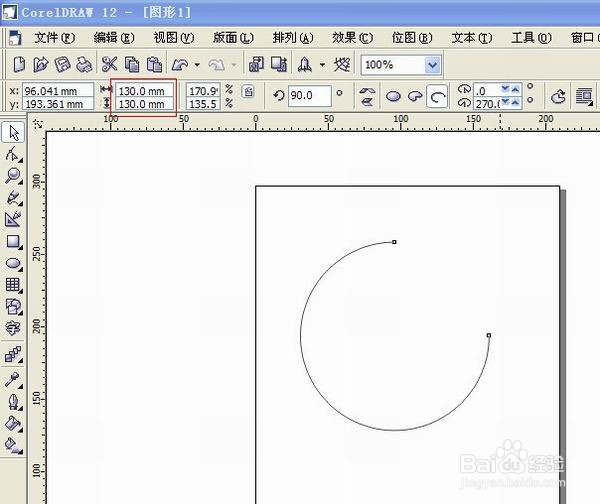
Task: Open the 文本(T) menu
Action: pos(472,38)
